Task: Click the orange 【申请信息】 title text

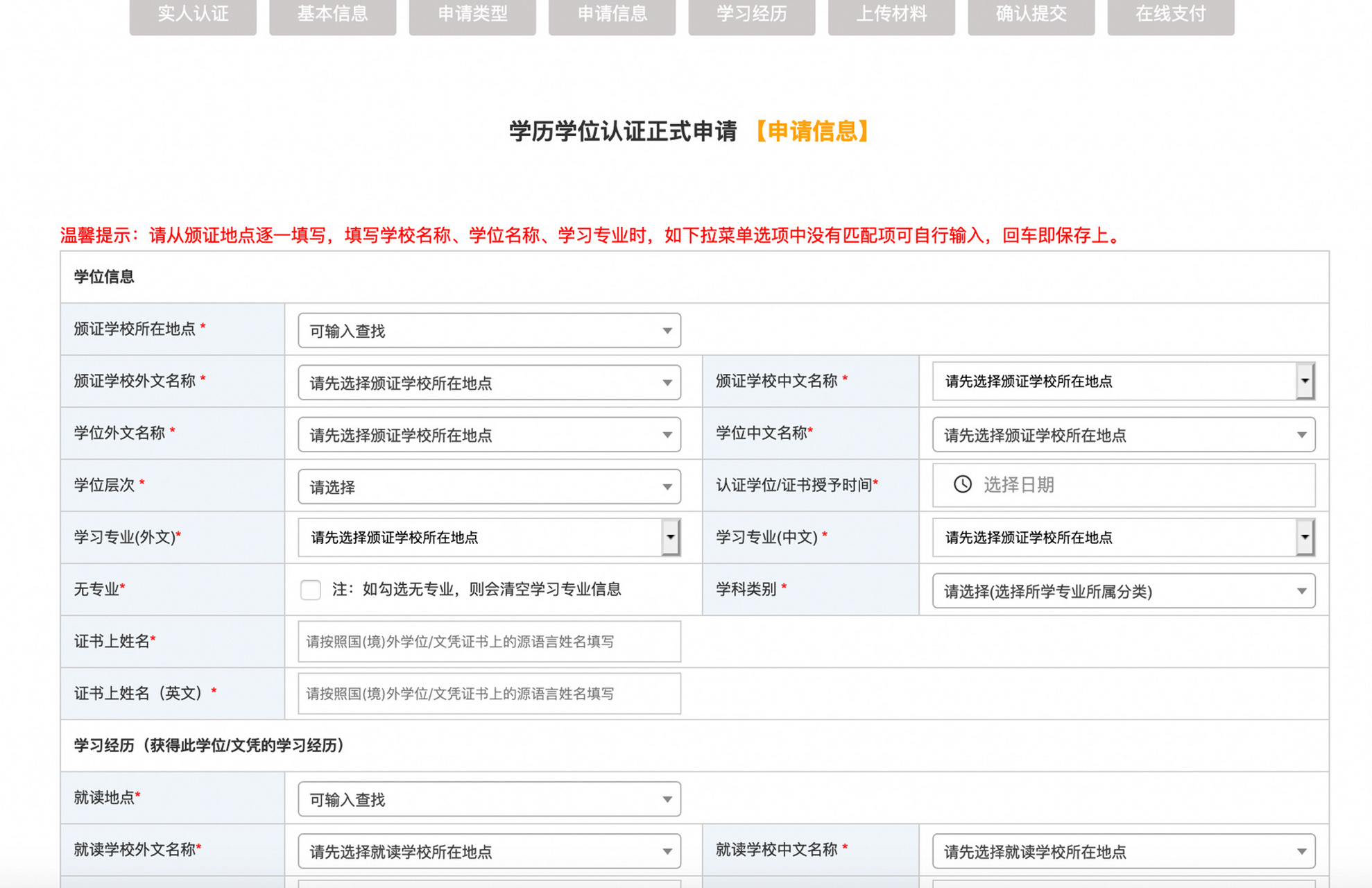Action: coord(812,131)
